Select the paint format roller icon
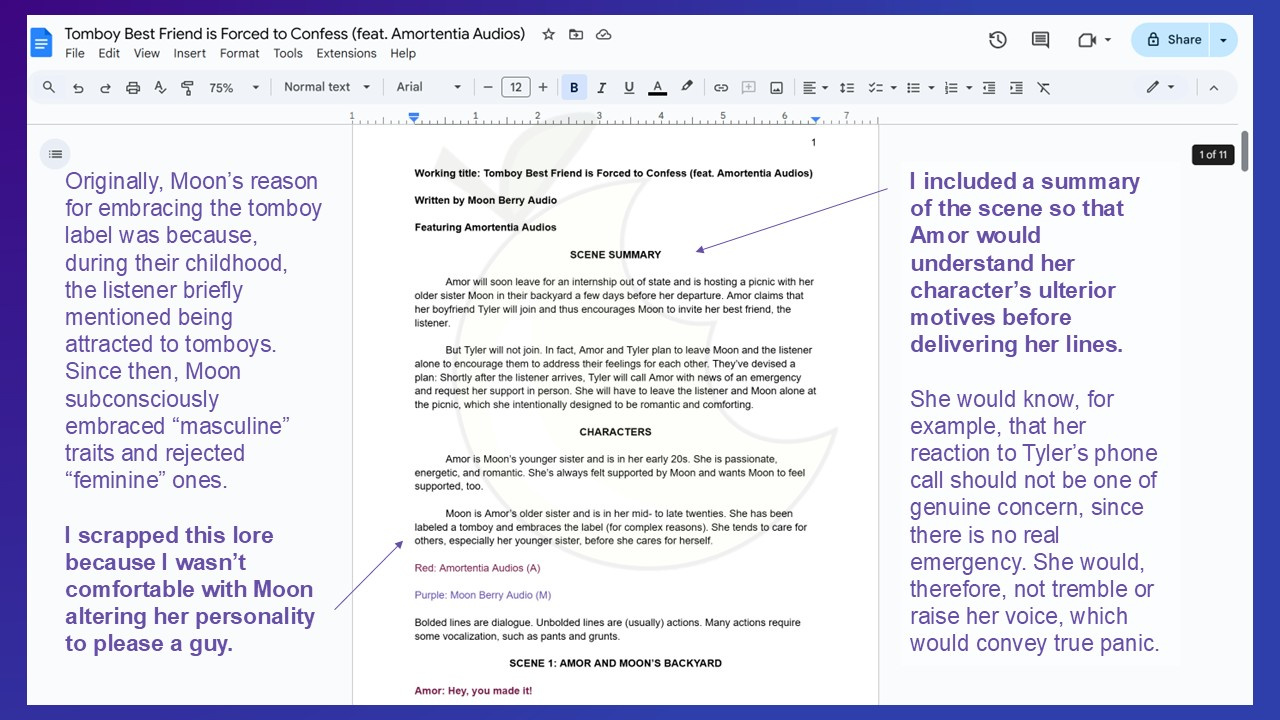Image resolution: width=1280 pixels, height=720 pixels. tap(187, 88)
